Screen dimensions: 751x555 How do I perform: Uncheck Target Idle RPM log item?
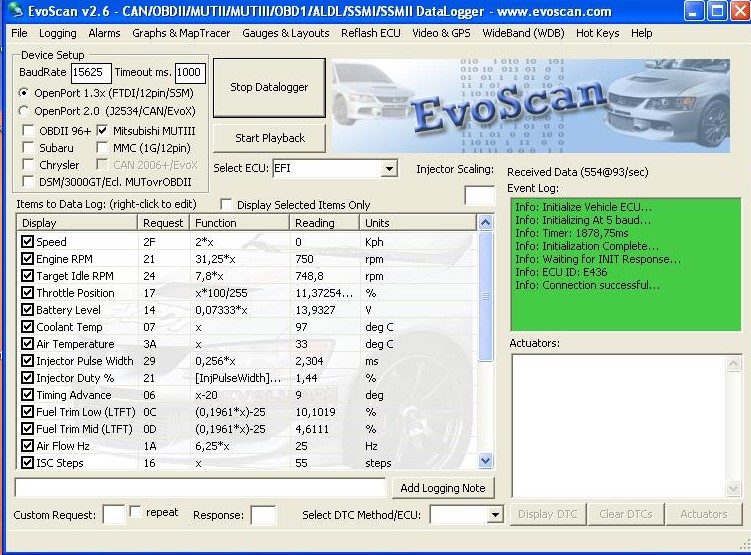pos(27,275)
